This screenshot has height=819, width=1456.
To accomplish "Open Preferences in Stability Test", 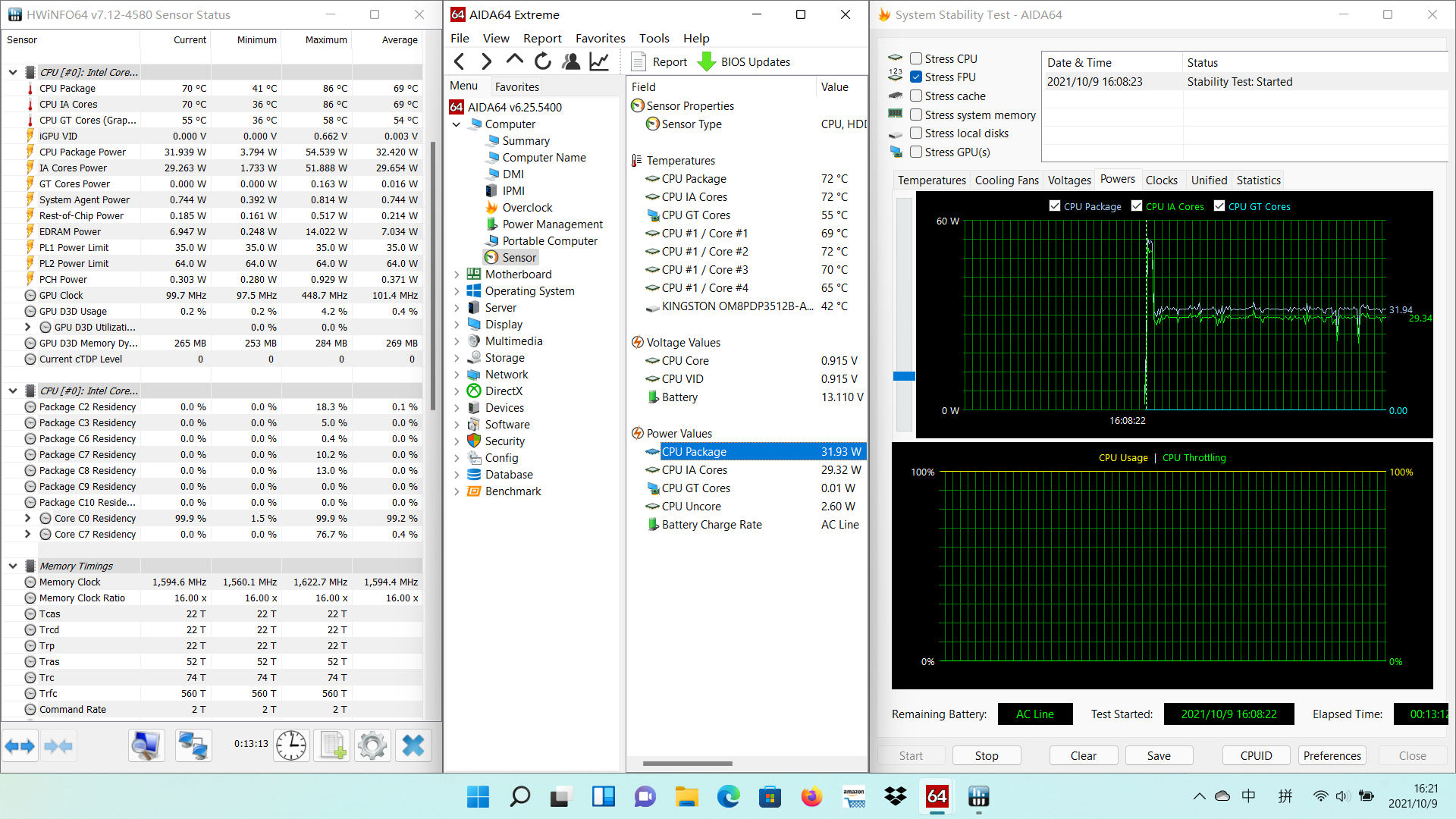I will coord(1332,756).
